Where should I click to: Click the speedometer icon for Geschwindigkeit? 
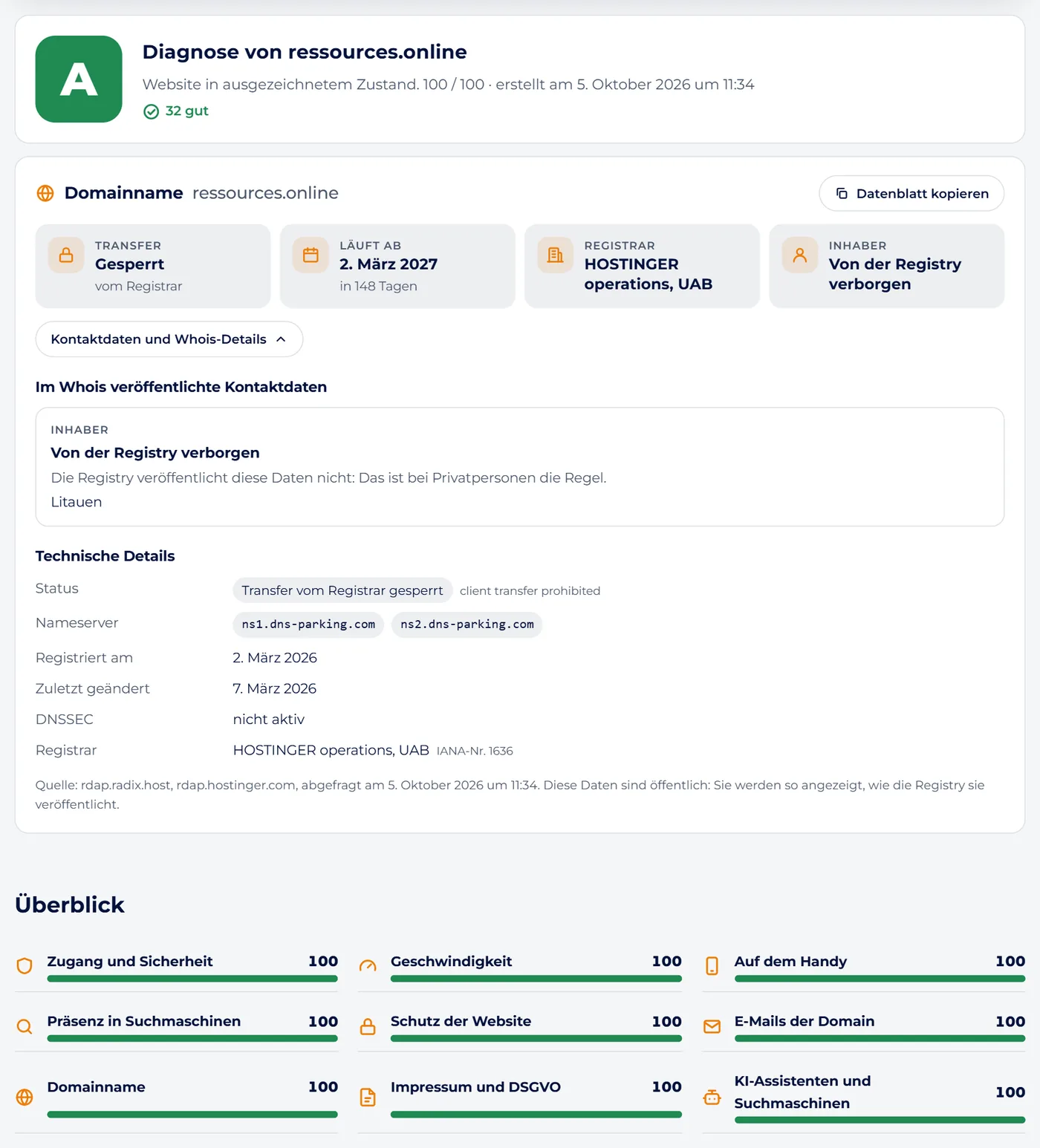click(x=368, y=965)
